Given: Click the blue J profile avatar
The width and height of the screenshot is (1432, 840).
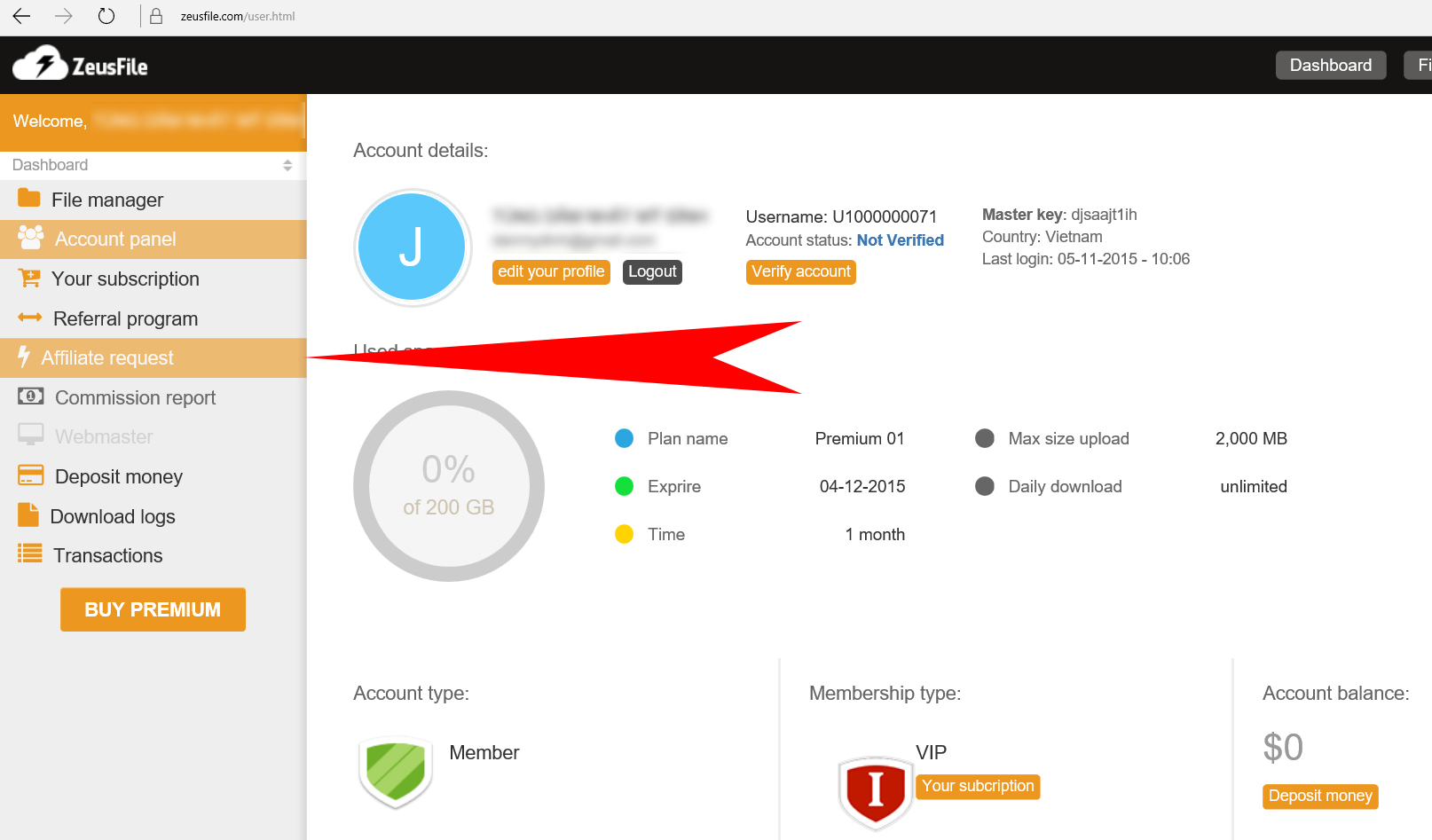Looking at the screenshot, I should coord(413,247).
